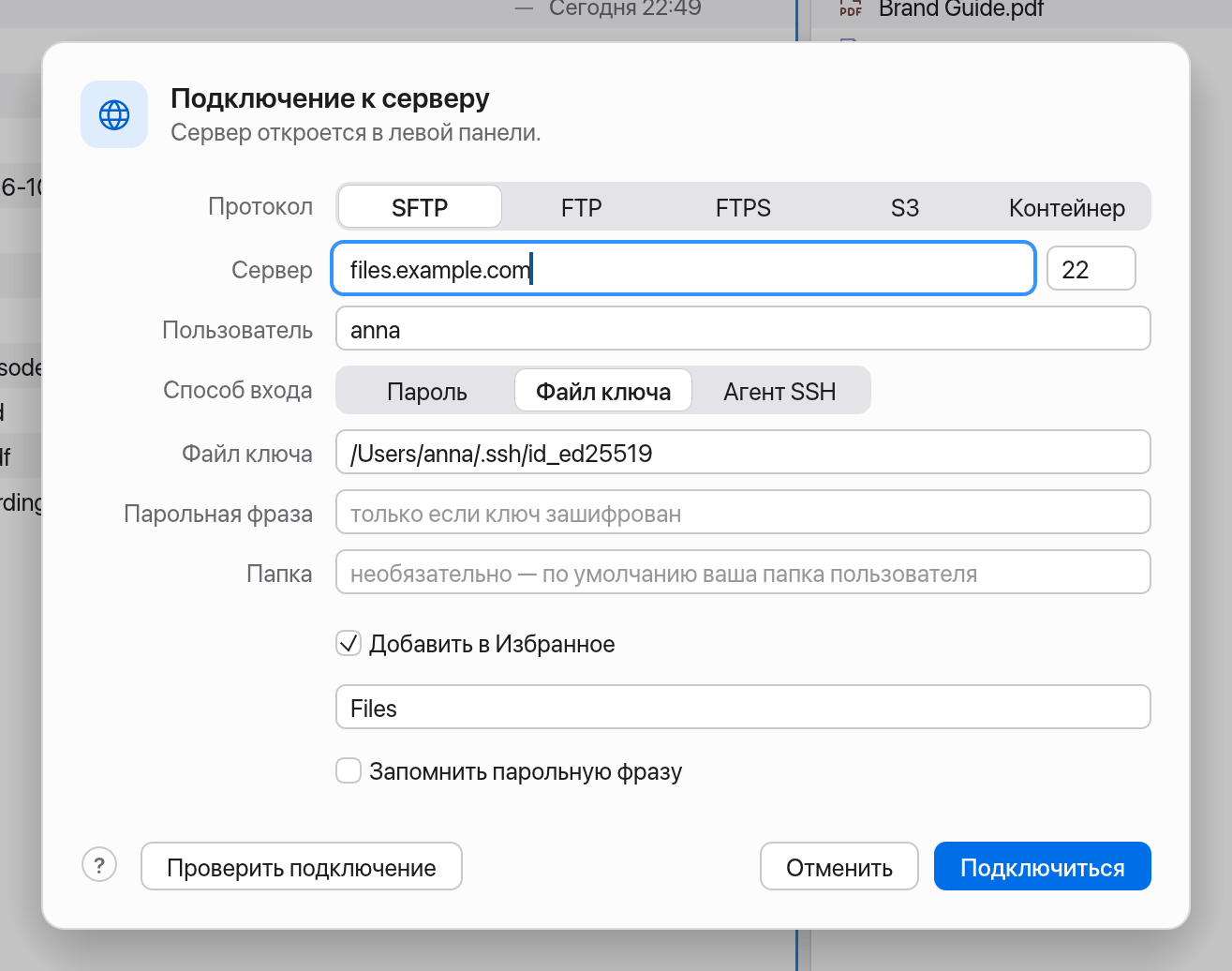The image size is (1232, 971).
Task: Click the Папка input field
Action: [x=743, y=573]
